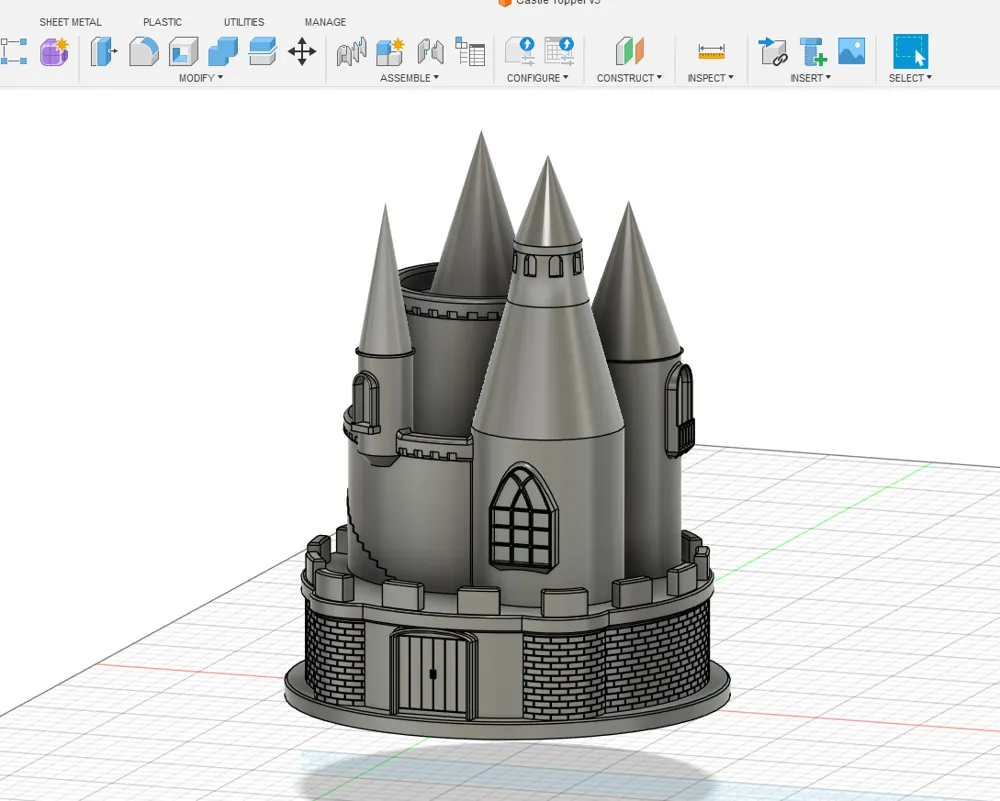
Task: Open the Bill of Materials table icon
Action: coord(470,52)
